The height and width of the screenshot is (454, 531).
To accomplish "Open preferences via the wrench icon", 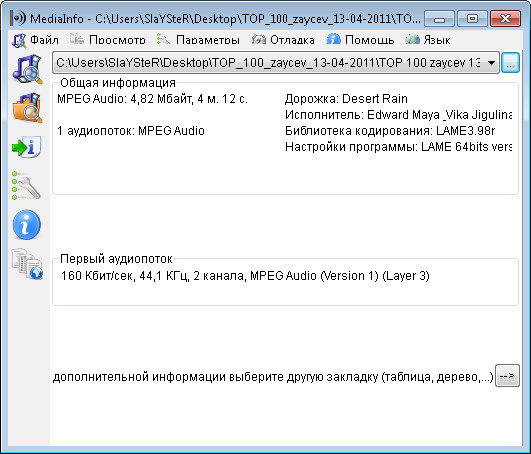I will (26, 186).
